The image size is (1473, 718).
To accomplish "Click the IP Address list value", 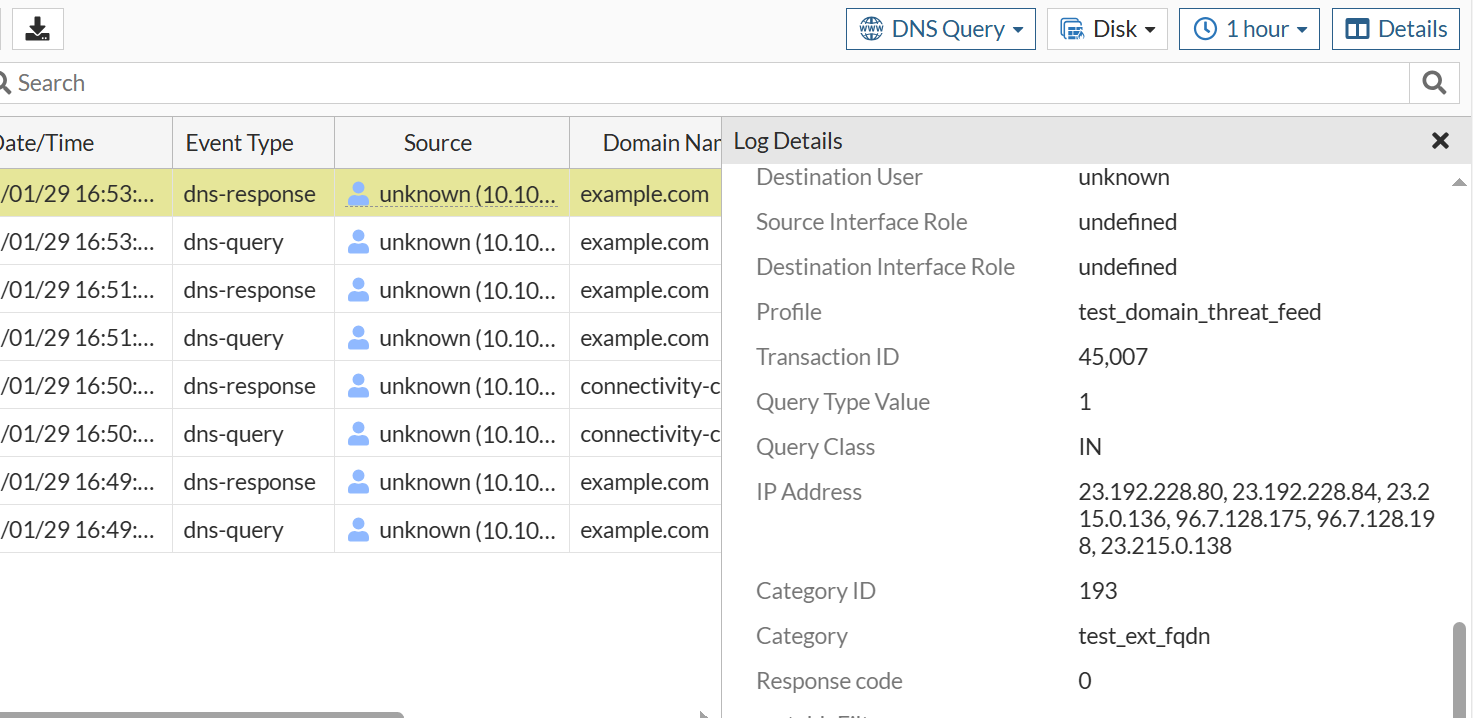I will pyautogui.click(x=1256, y=519).
